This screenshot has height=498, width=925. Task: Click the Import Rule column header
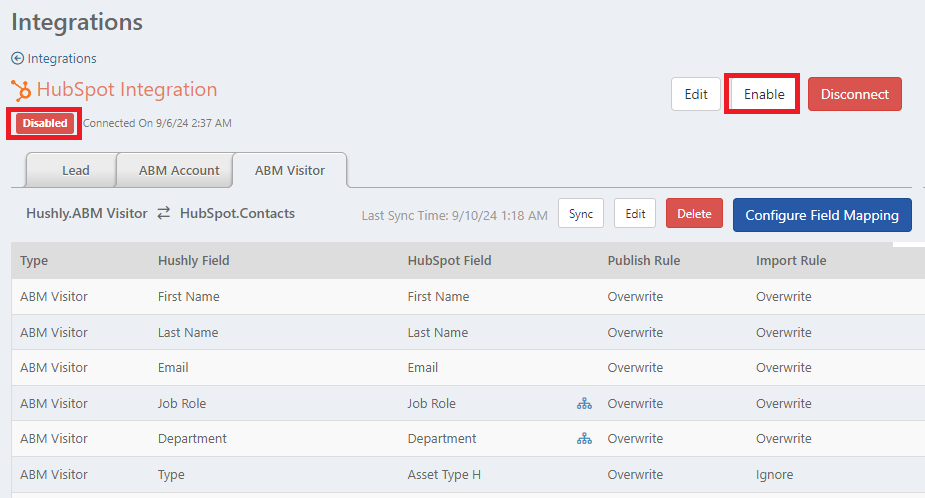pos(790,261)
